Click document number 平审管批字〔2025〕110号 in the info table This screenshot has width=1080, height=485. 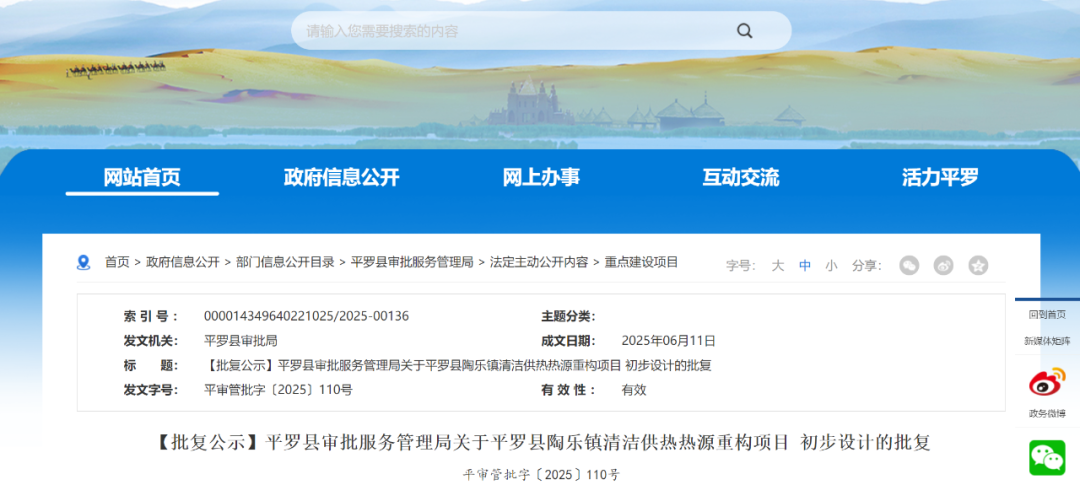pos(278,390)
